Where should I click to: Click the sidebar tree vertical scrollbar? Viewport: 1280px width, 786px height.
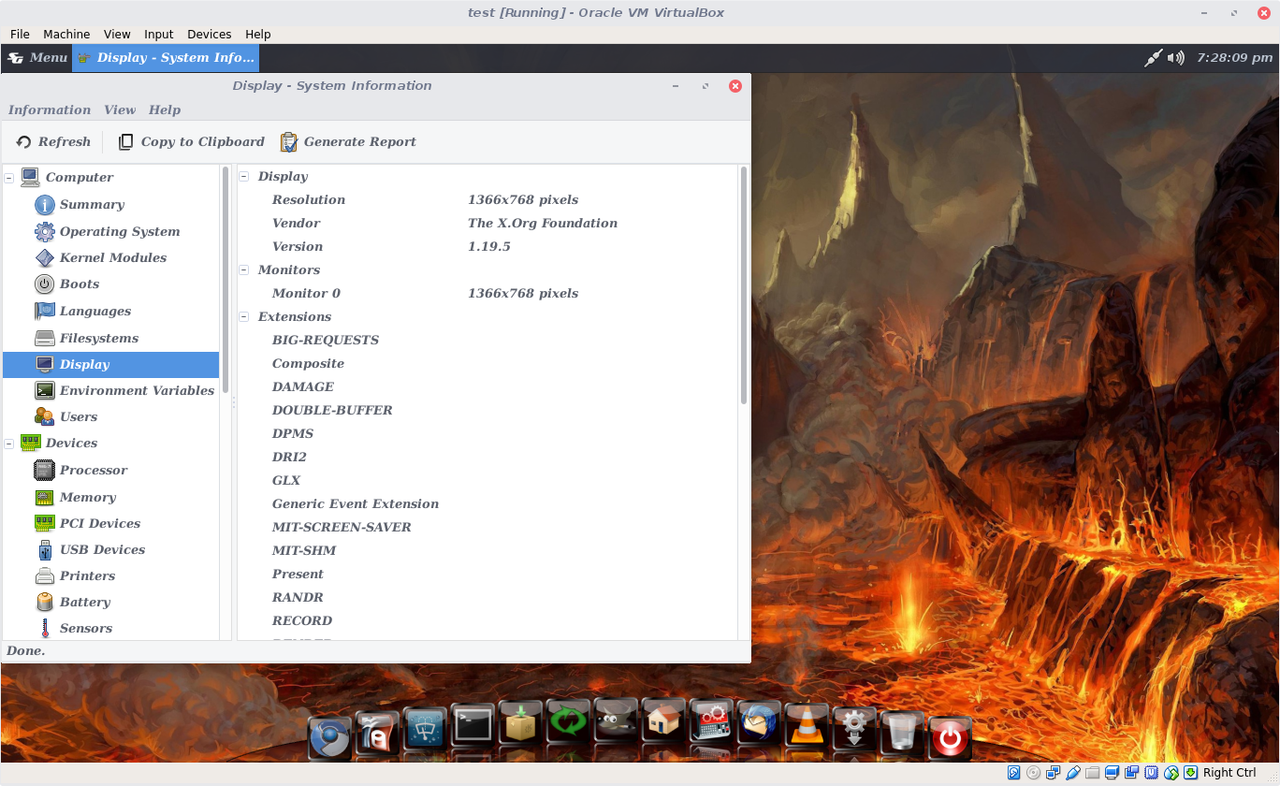[x=227, y=280]
